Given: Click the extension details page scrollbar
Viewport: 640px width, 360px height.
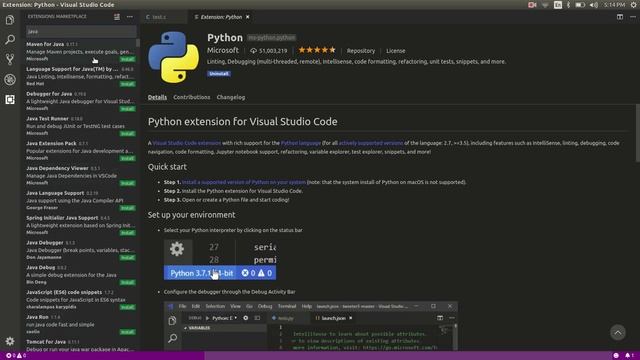Looking at the screenshot, I should [638, 133].
